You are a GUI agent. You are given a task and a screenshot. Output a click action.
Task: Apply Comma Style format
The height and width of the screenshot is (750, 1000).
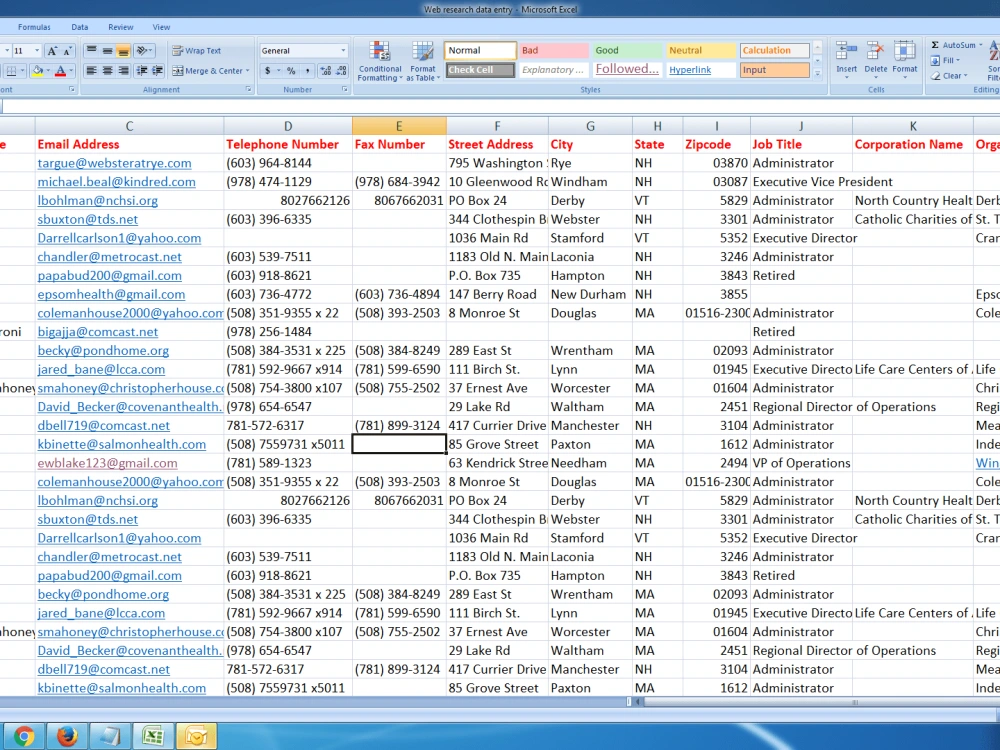coord(307,71)
